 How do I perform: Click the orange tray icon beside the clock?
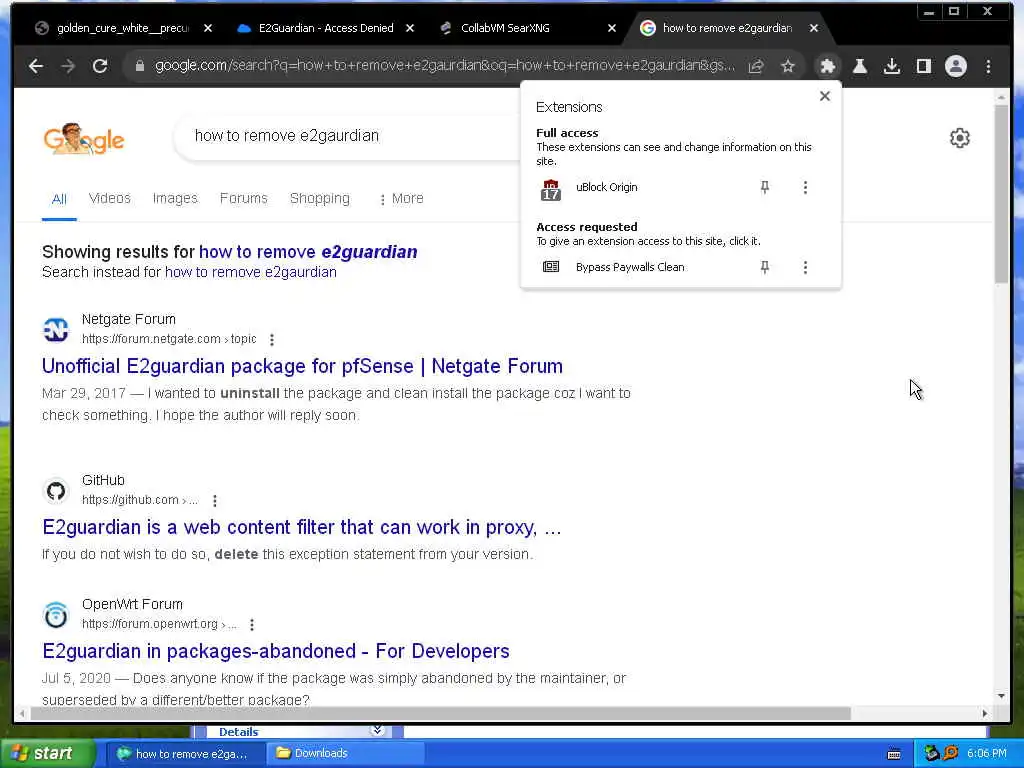(x=950, y=754)
